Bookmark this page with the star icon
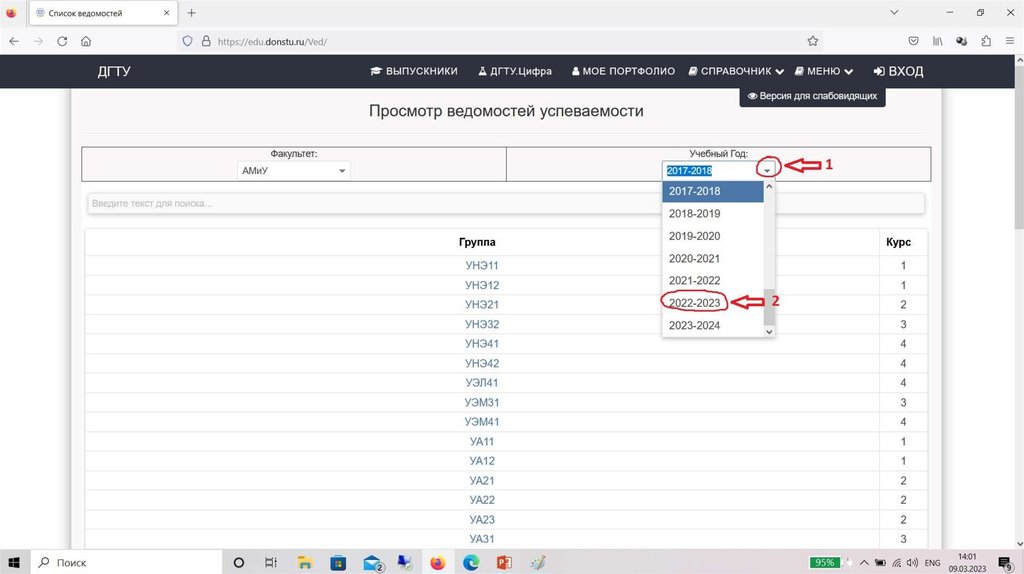This screenshot has height=574, width=1024. click(x=813, y=41)
